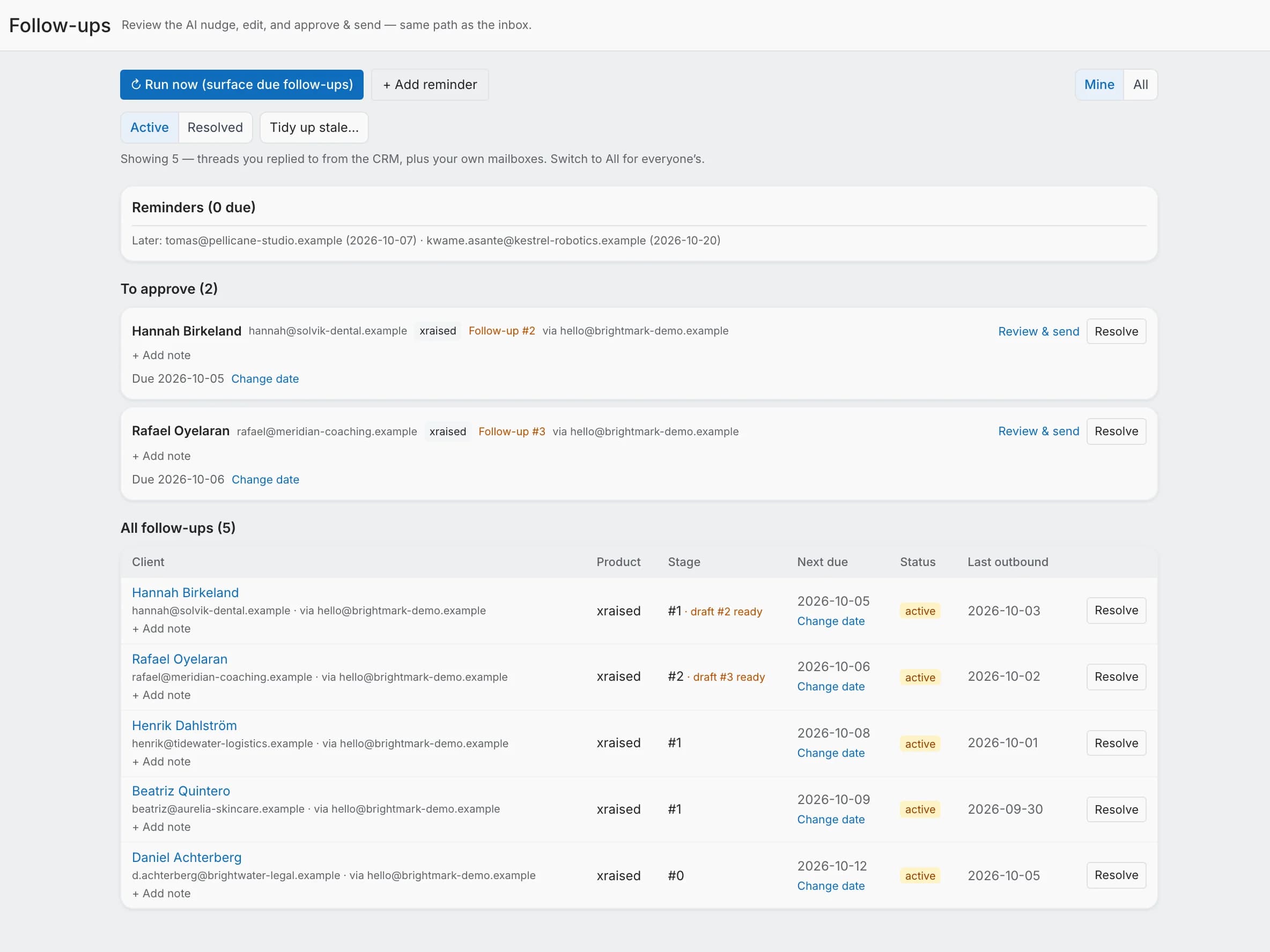This screenshot has height=952, width=1270.
Task: Add note on Hannah Birkeland's approval card
Action: [161, 355]
